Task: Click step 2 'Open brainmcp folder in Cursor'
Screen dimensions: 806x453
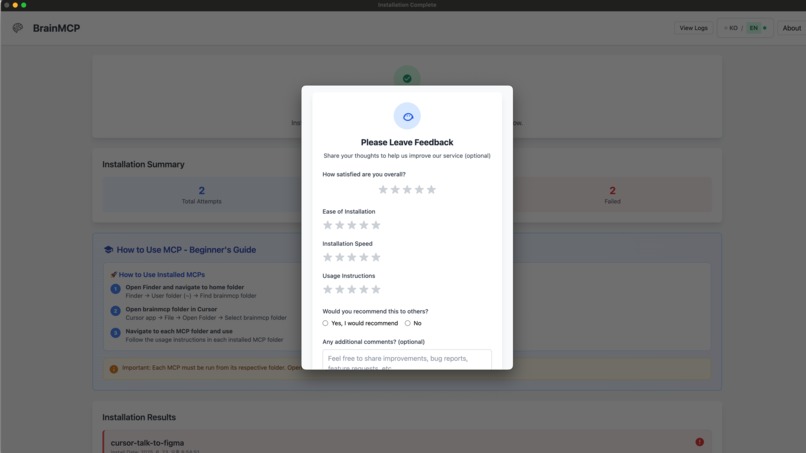Action: pyautogui.click(x=171, y=309)
